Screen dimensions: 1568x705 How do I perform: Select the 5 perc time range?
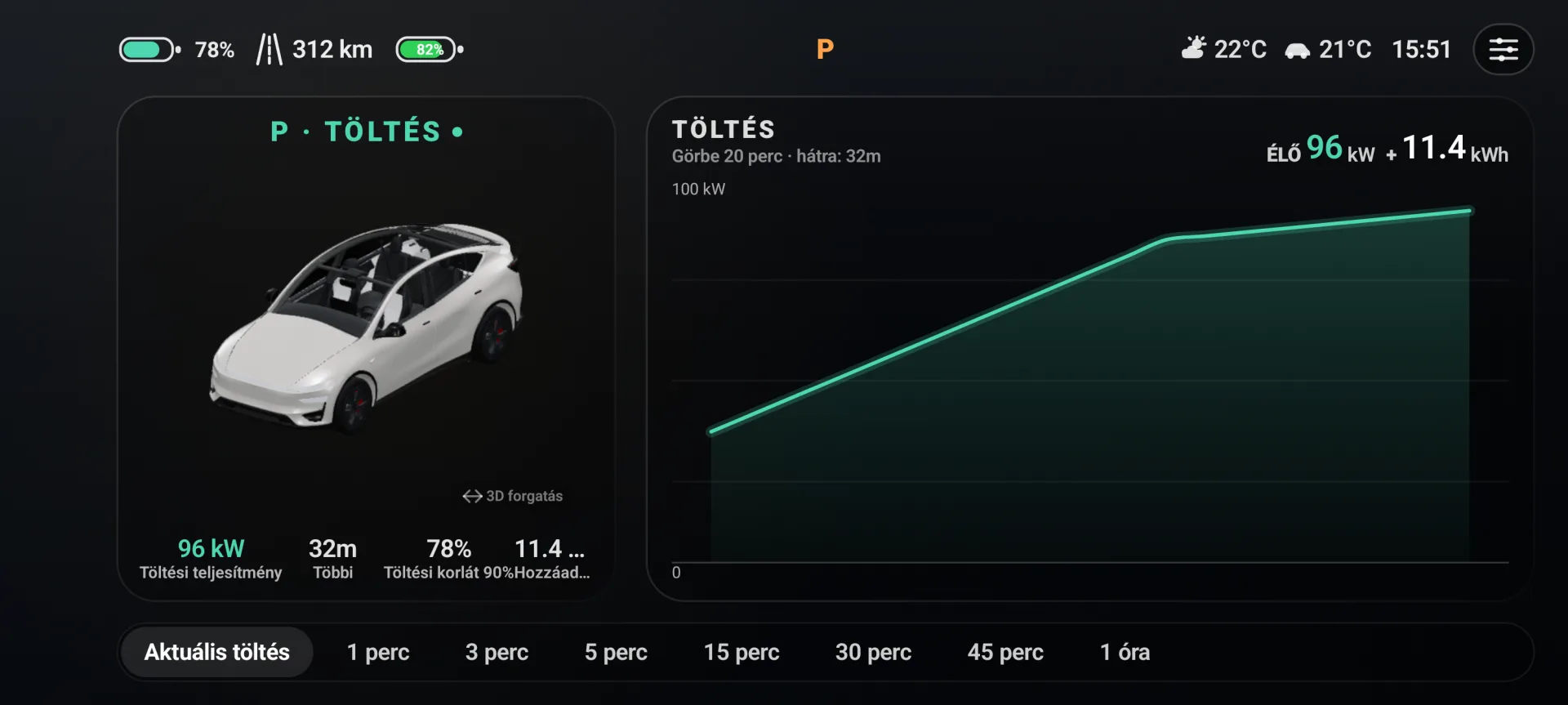pyautogui.click(x=616, y=652)
